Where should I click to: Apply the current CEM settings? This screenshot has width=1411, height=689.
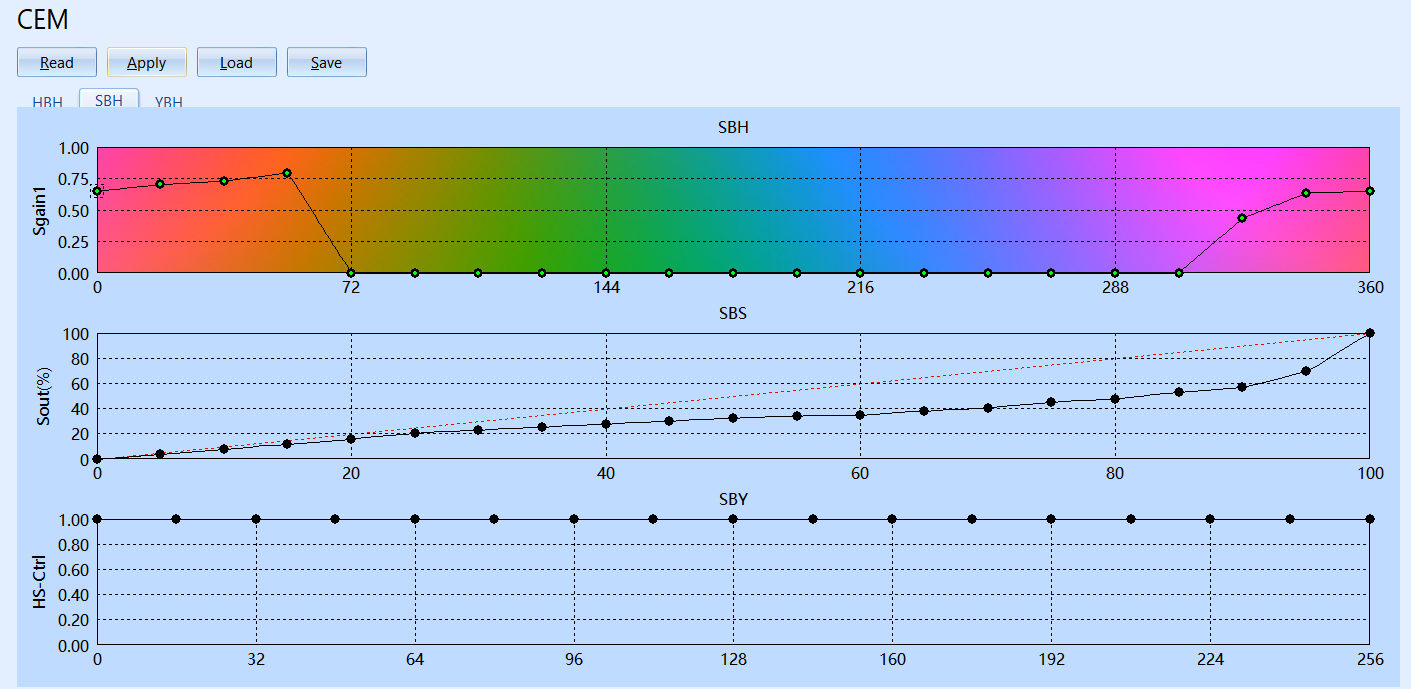147,62
